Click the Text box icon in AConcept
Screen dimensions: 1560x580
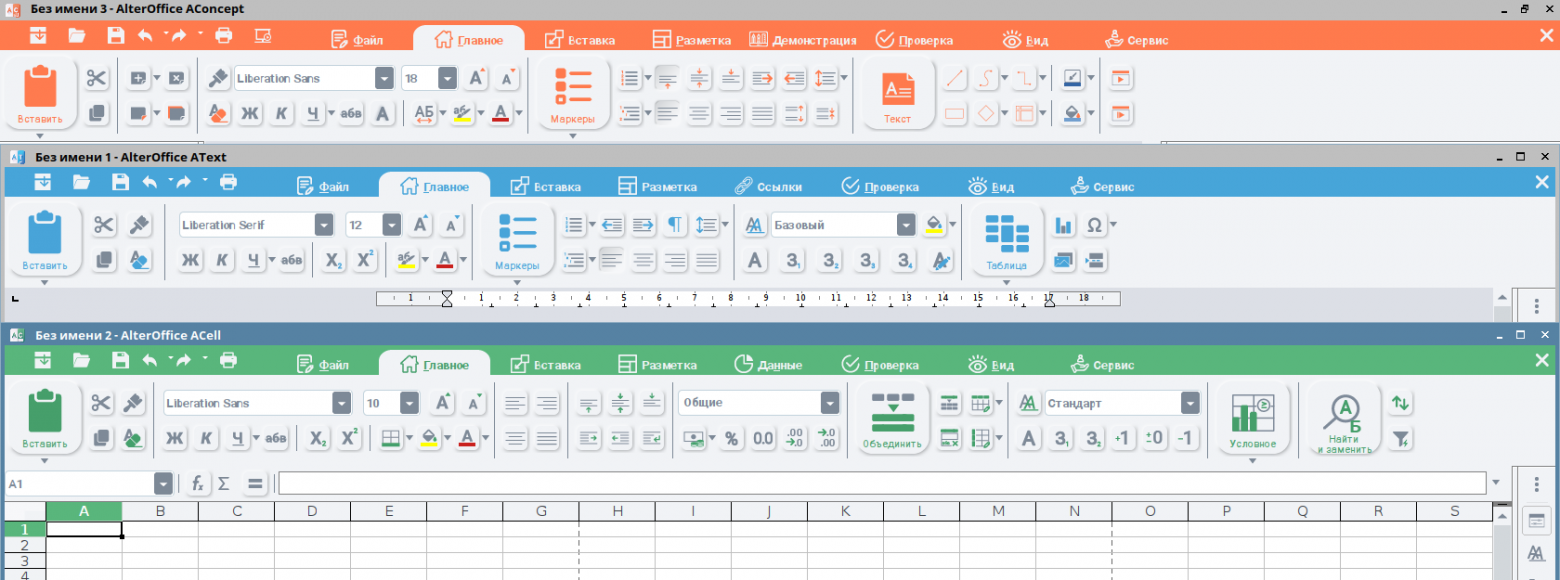point(897,95)
